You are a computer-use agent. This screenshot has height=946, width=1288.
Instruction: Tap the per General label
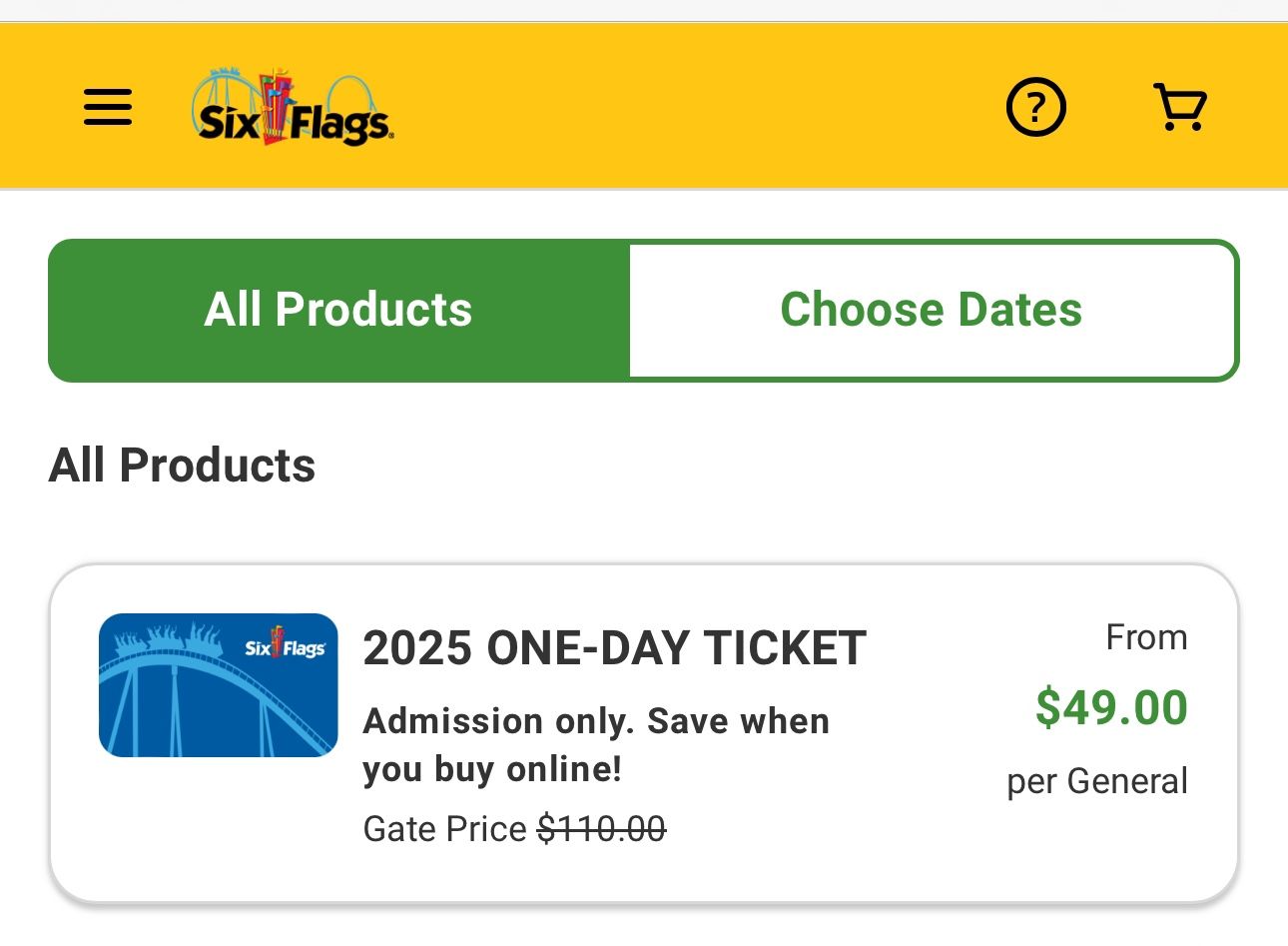point(1097,781)
